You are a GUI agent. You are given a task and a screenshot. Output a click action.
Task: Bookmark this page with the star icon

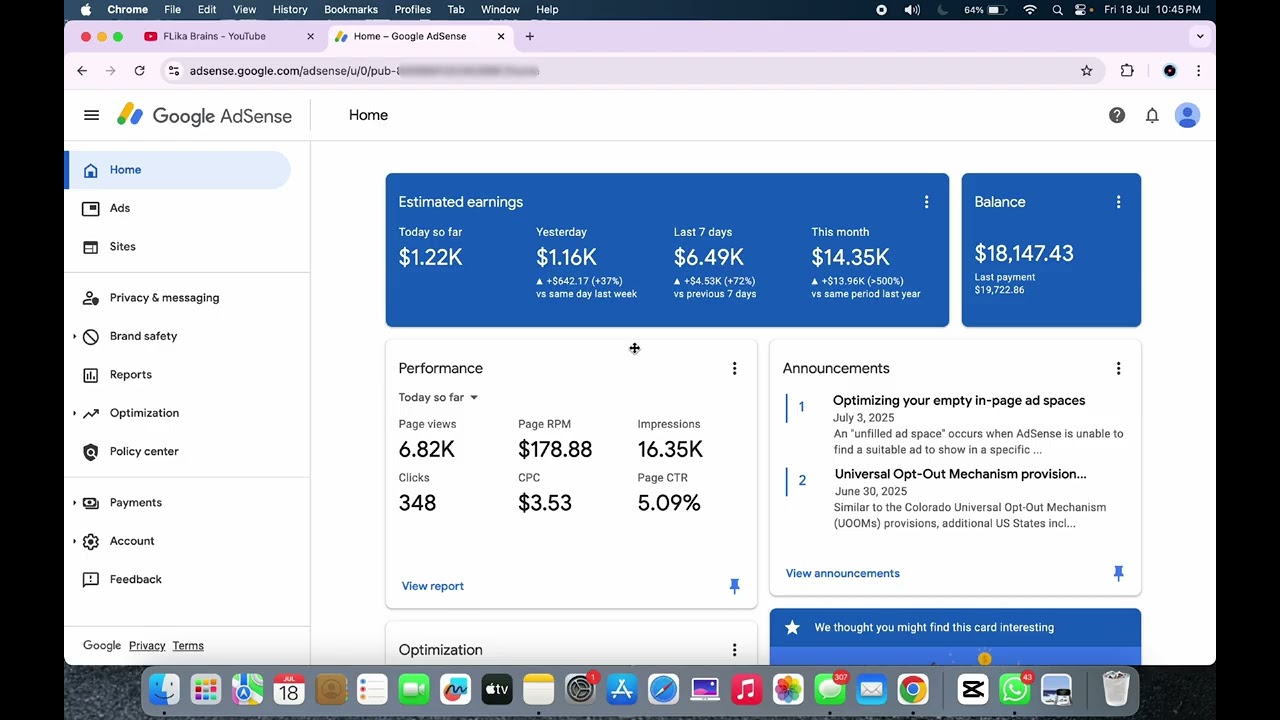coord(1086,71)
